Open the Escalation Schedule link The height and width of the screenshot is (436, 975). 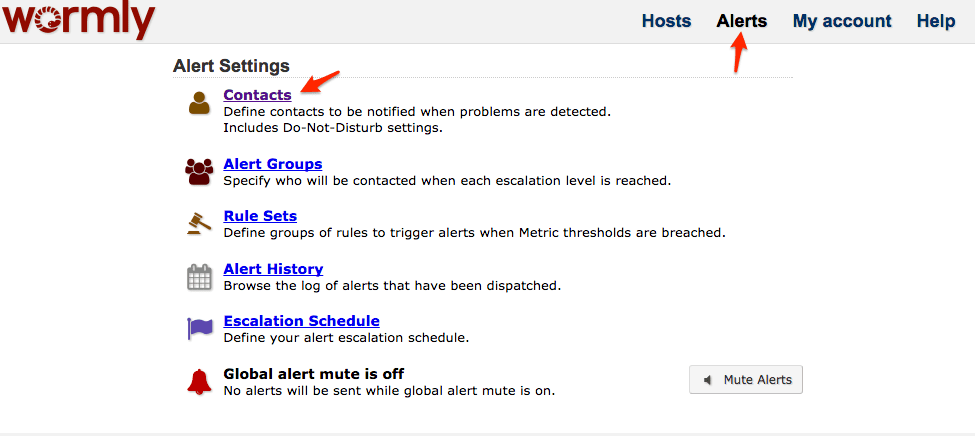tap(302, 321)
